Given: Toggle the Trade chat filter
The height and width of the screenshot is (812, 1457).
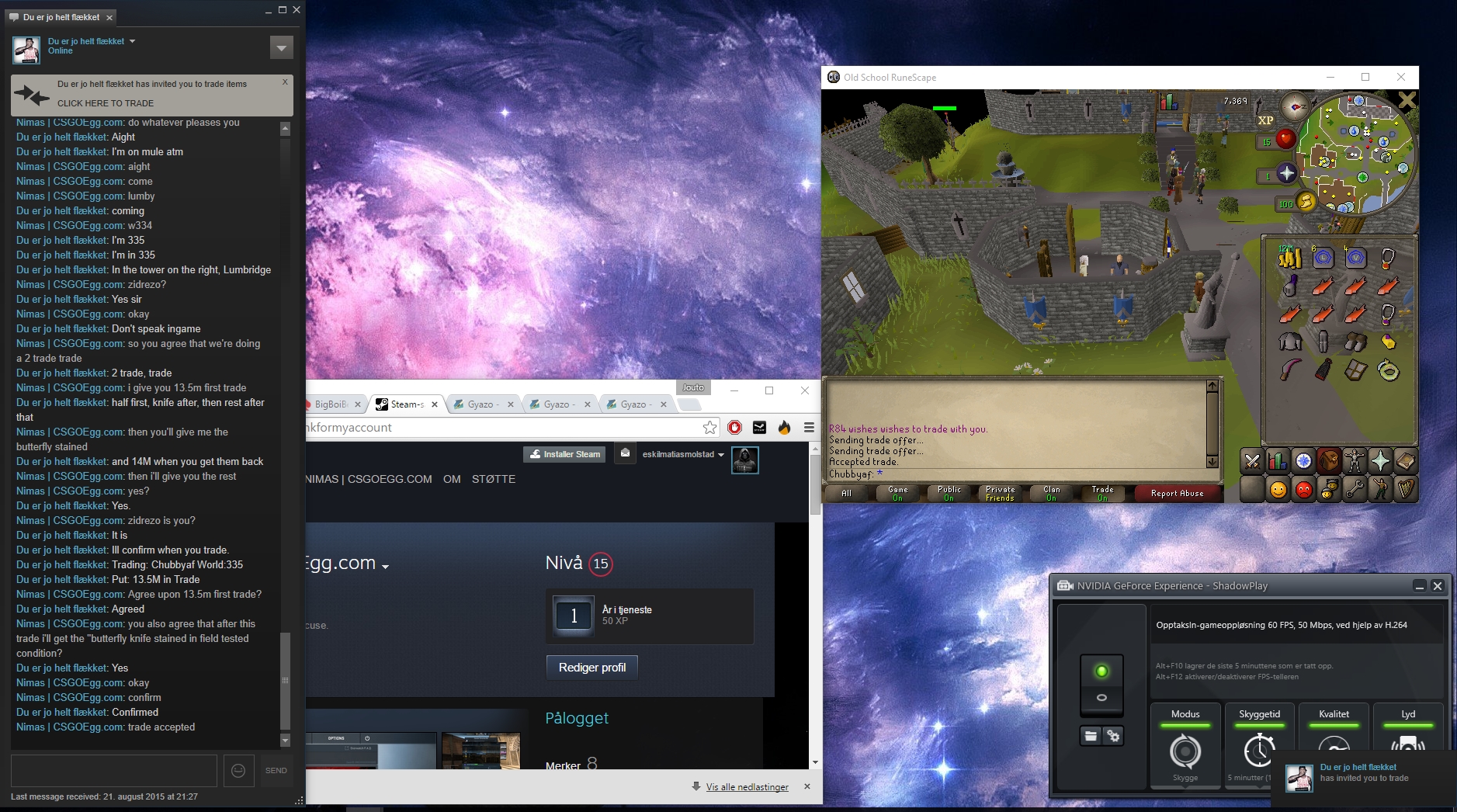Looking at the screenshot, I should click(x=1102, y=493).
